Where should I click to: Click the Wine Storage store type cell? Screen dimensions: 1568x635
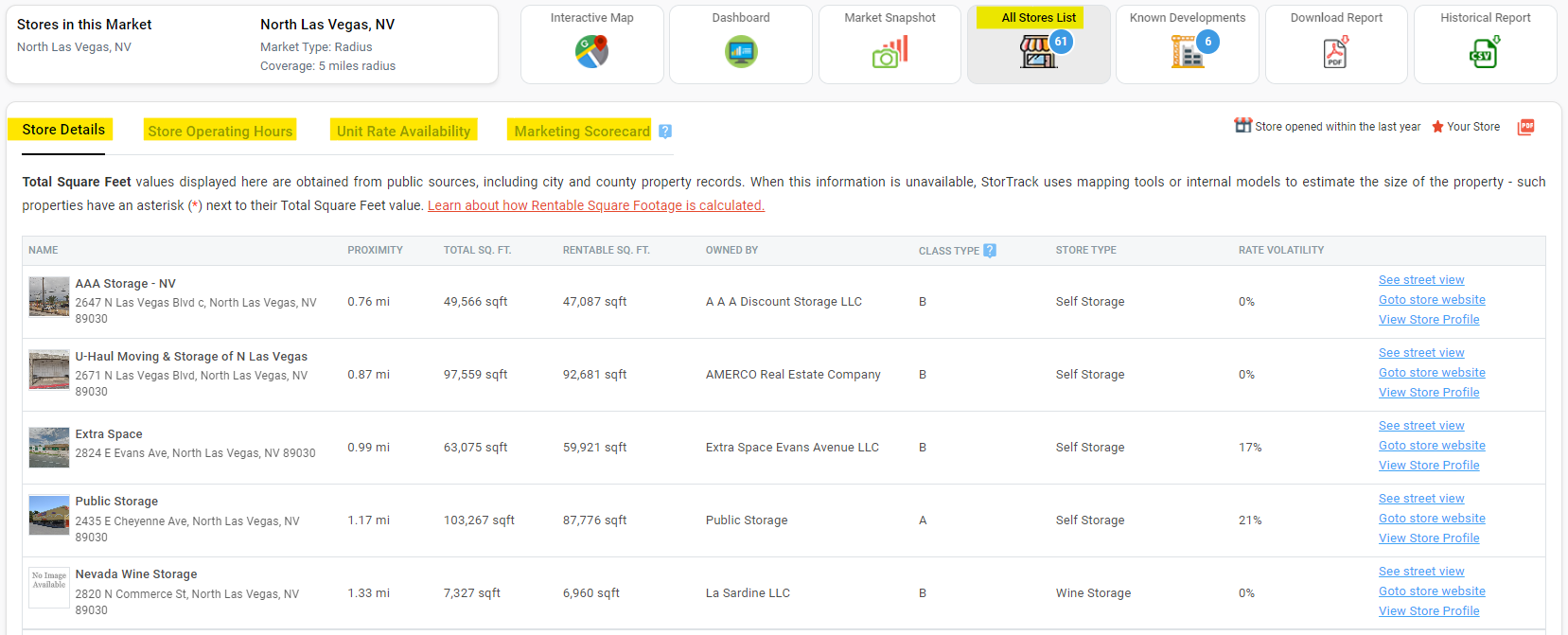click(1093, 593)
